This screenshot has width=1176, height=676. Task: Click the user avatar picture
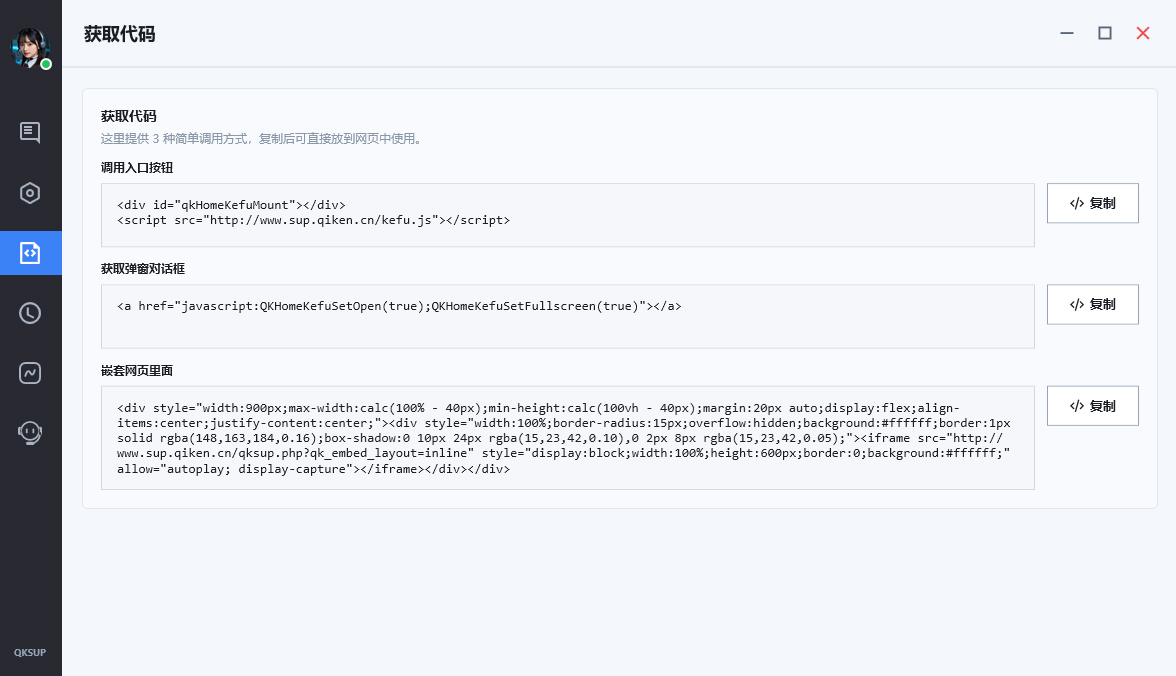(x=30, y=48)
